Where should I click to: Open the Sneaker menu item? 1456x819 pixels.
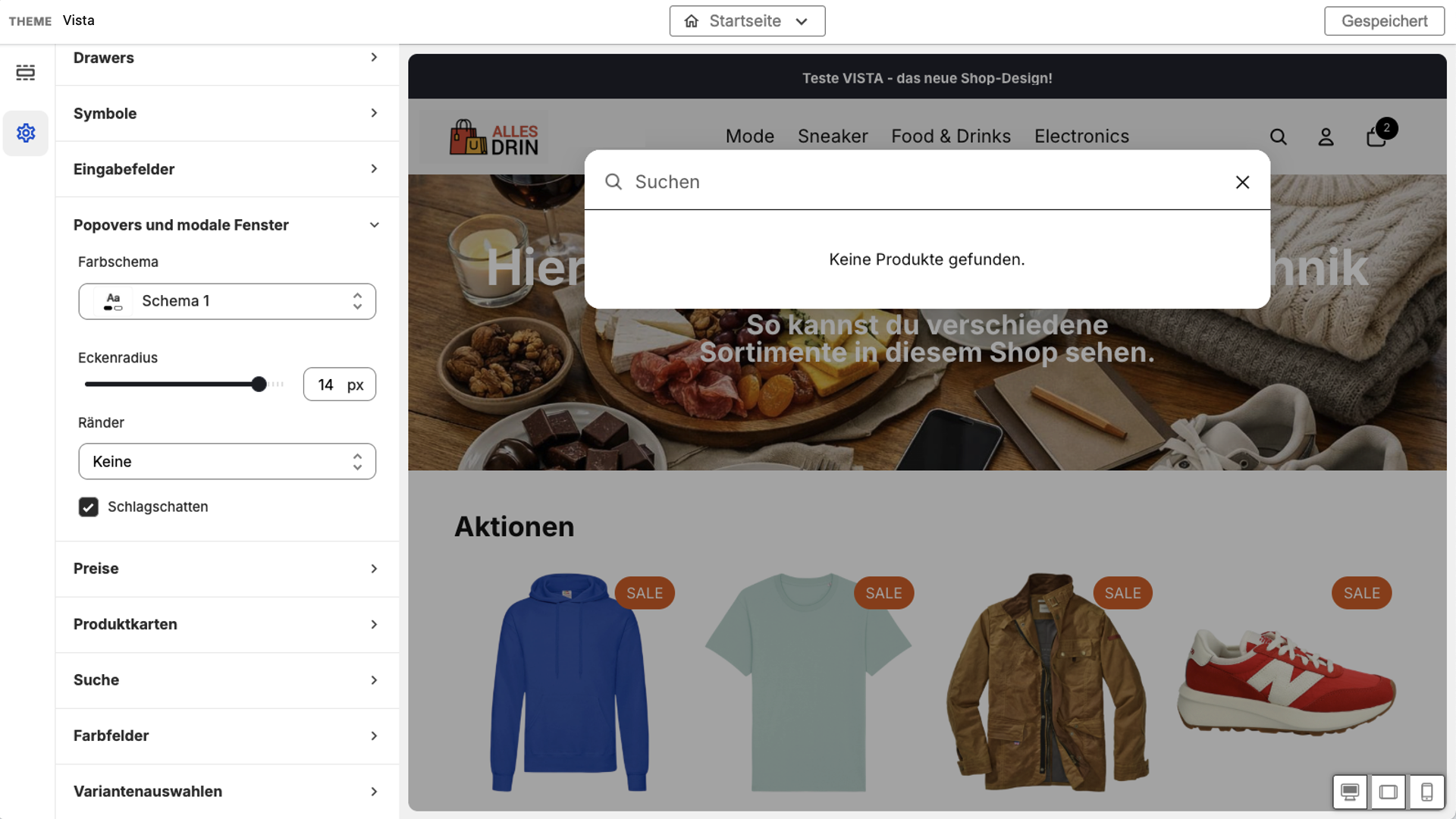click(x=832, y=136)
